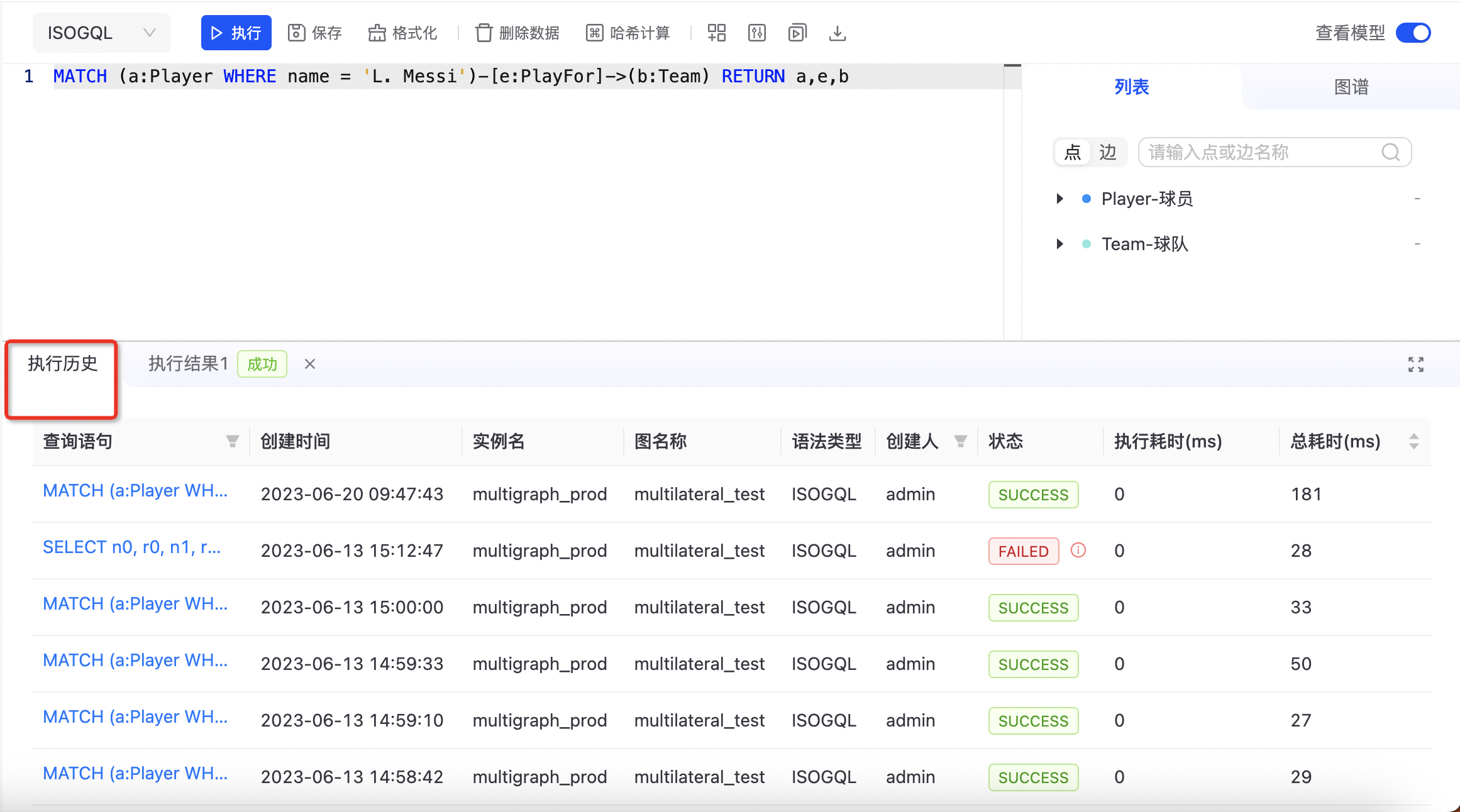Select the Player-球员 item

pyautogui.click(x=1147, y=199)
